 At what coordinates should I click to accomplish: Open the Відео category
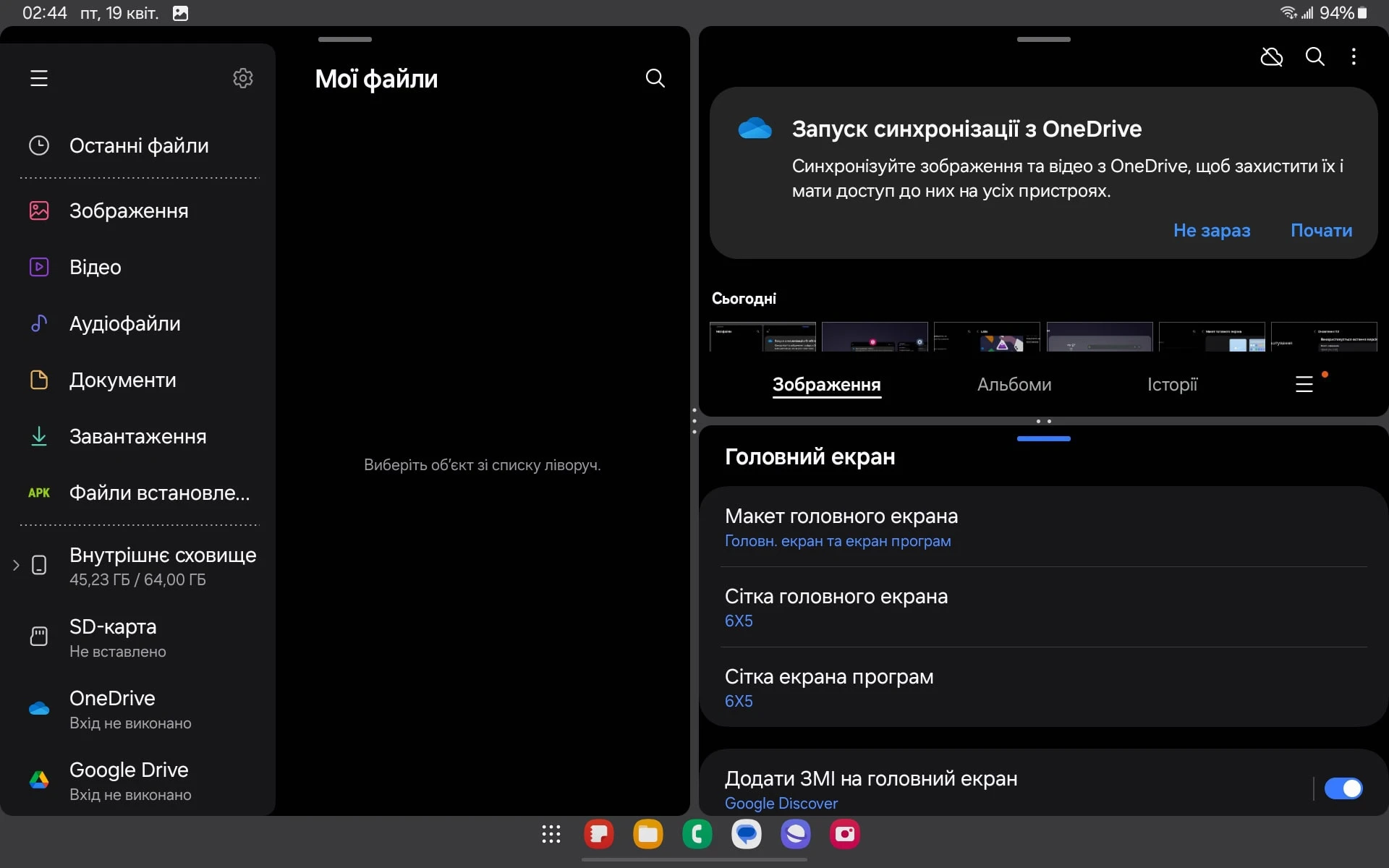139,267
